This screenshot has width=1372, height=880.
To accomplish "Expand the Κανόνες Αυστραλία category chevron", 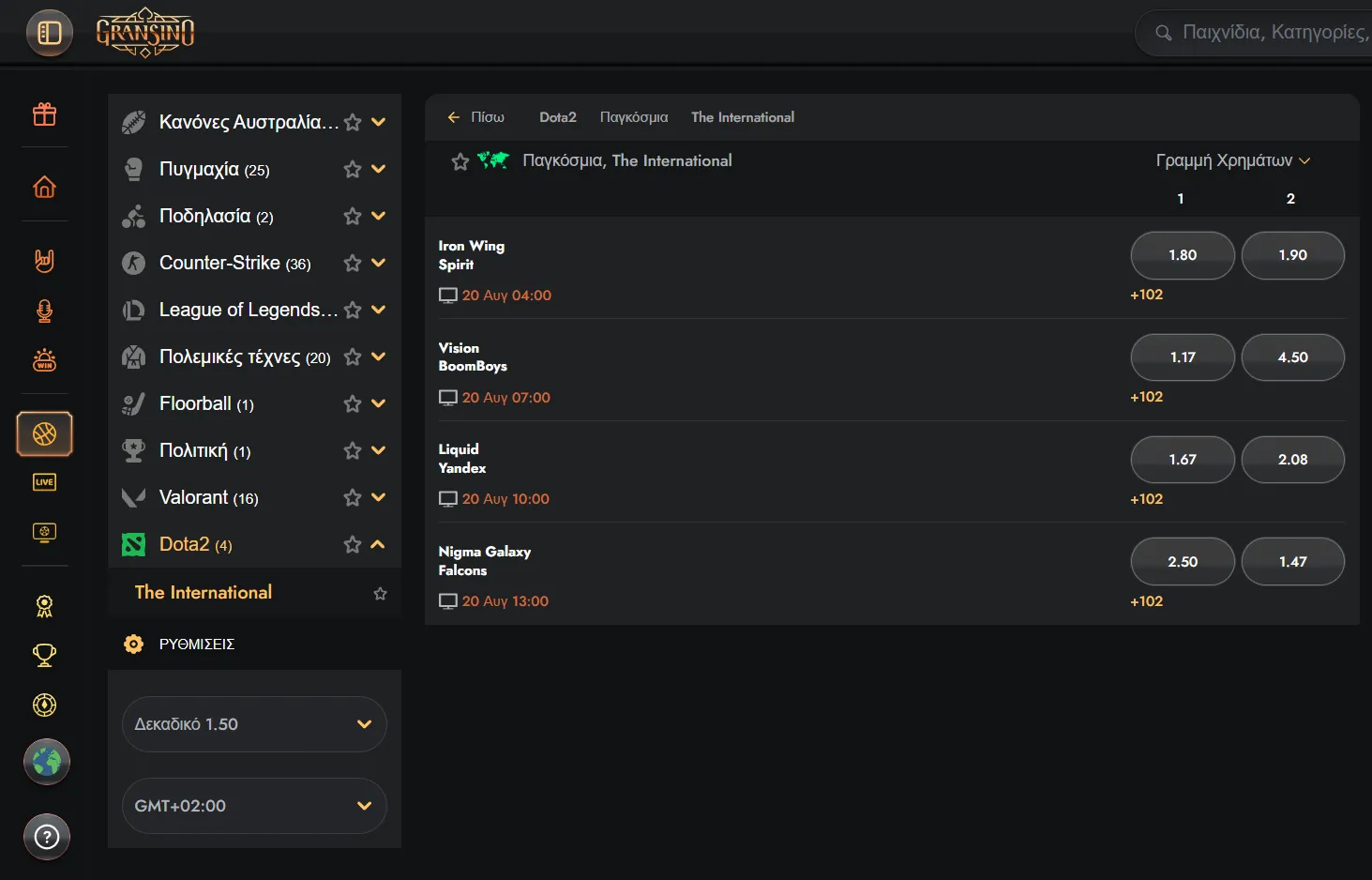I will pyautogui.click(x=379, y=122).
